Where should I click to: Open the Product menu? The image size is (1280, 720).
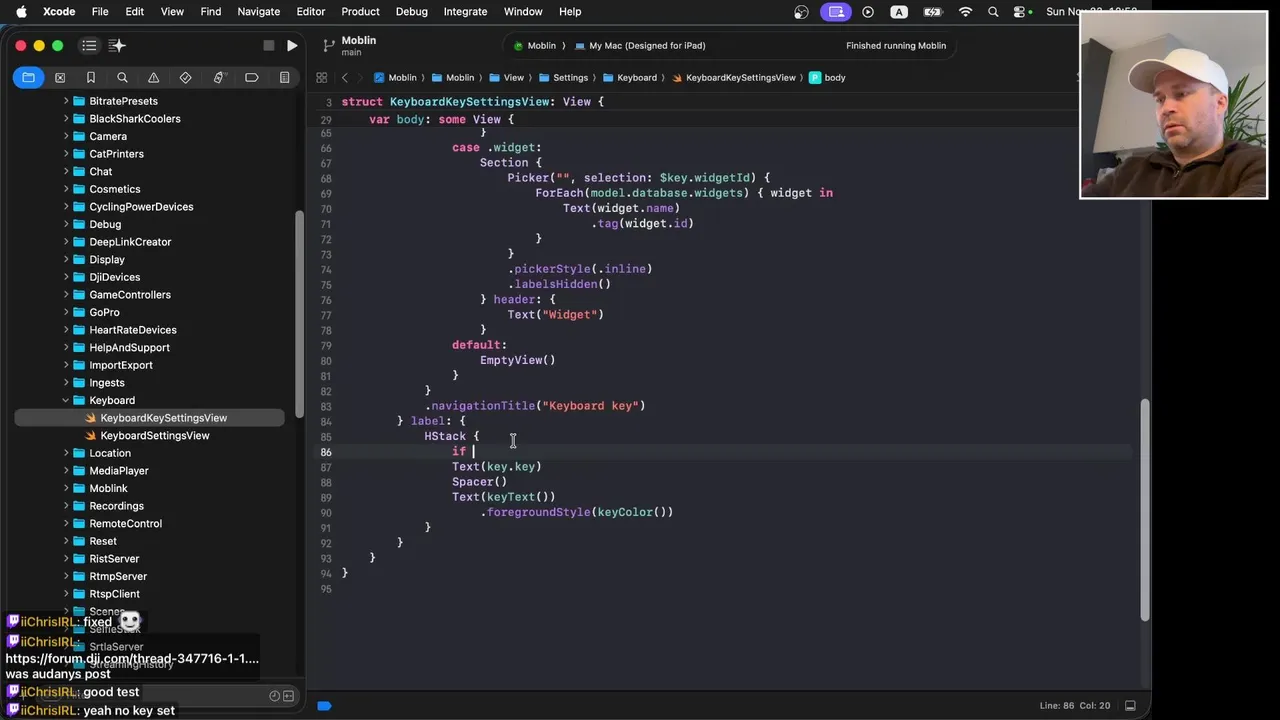click(360, 12)
